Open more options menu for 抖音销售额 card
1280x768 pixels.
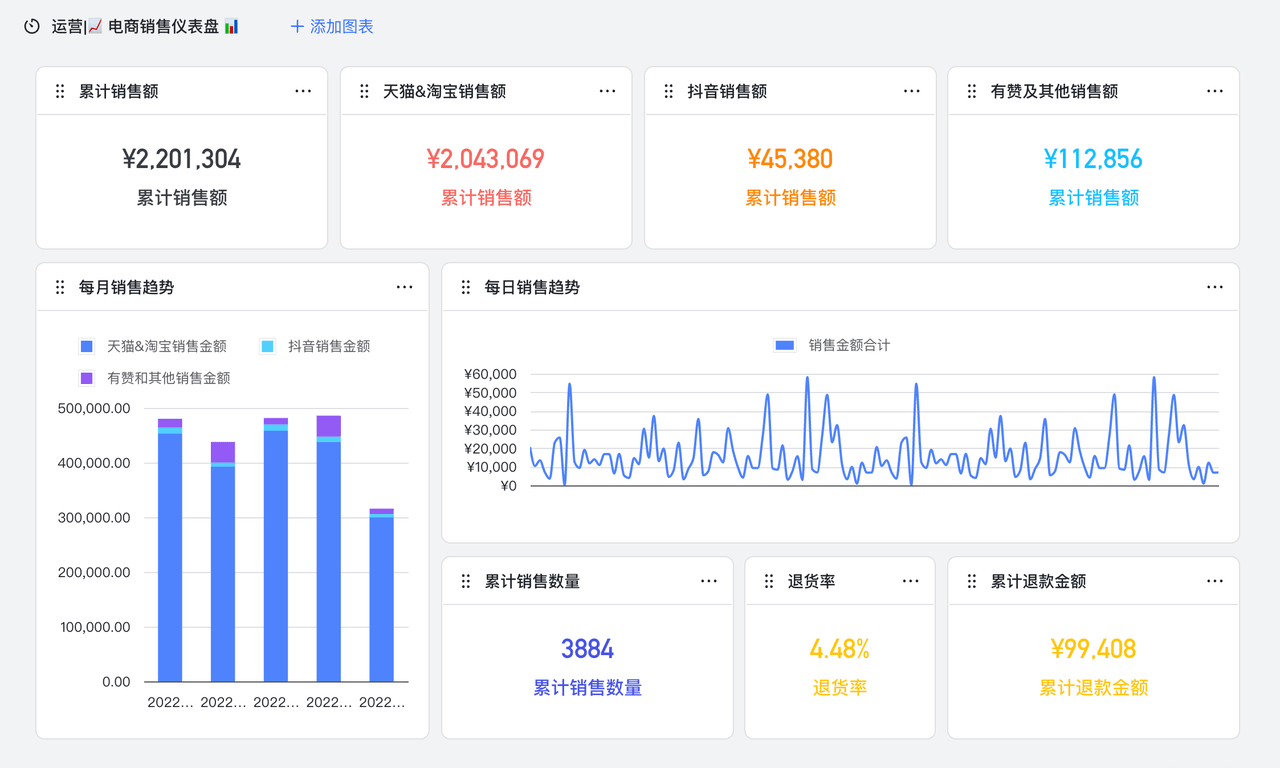[x=911, y=91]
